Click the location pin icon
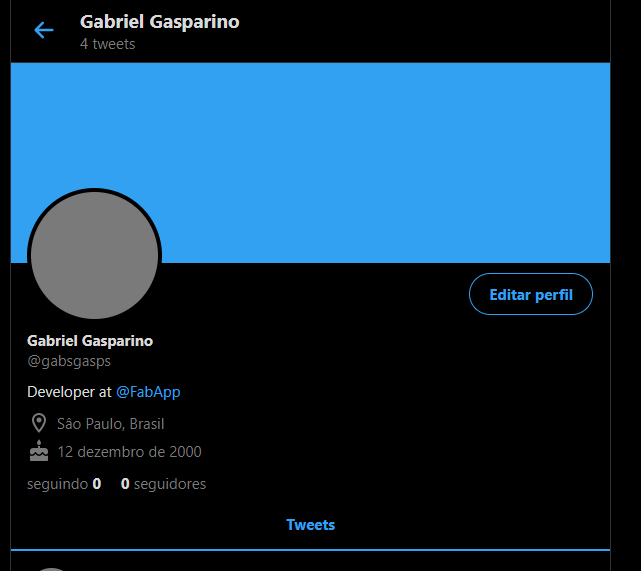Screen dimensions: 641x571 click(x=39, y=423)
